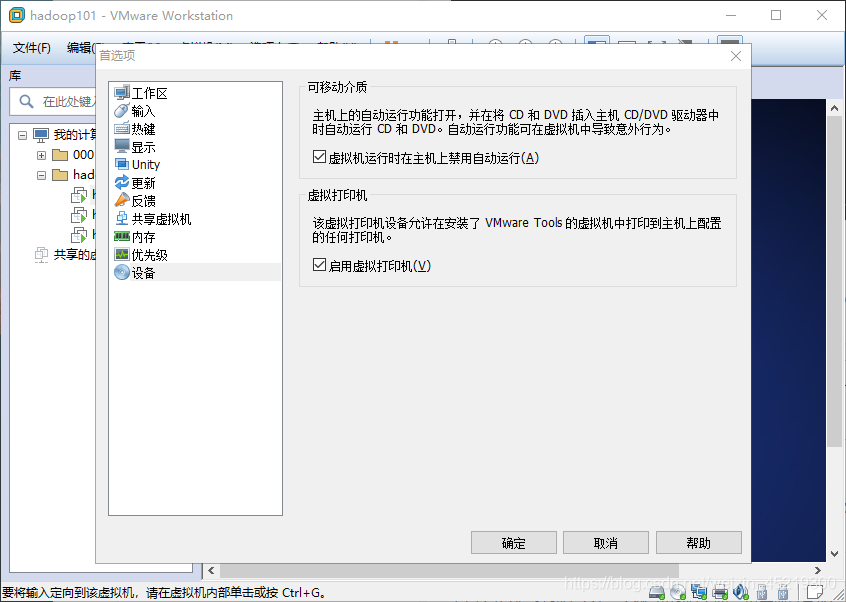
Task: Click the hard disk status icon
Action: pyautogui.click(x=655, y=592)
